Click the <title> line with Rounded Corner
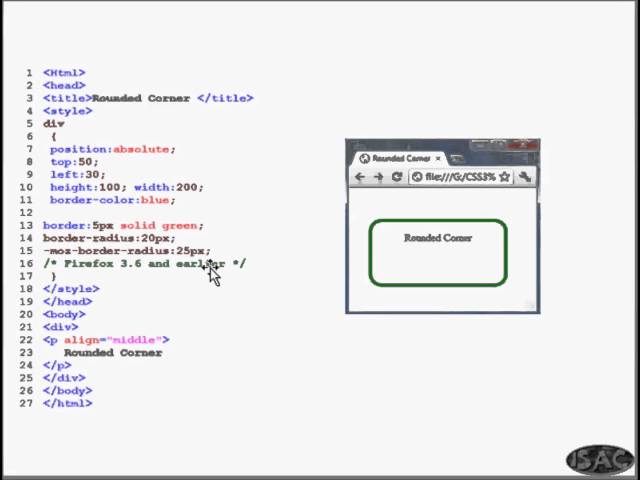The image size is (640, 480). pos(148,98)
